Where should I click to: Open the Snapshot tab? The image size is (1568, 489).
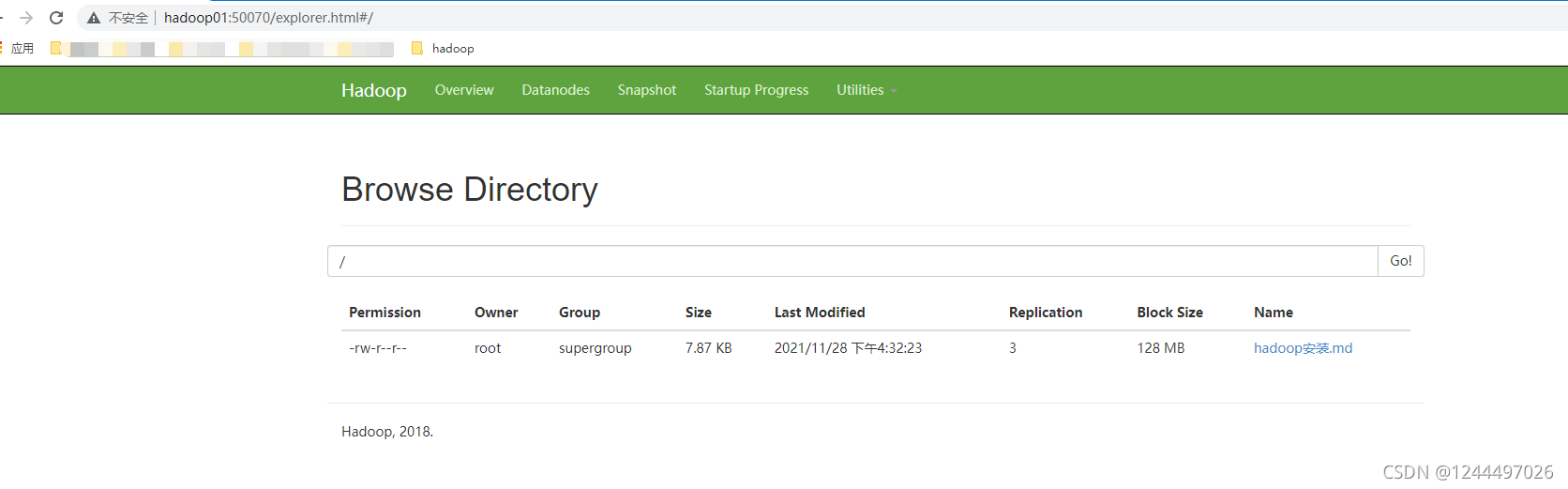pyautogui.click(x=647, y=90)
